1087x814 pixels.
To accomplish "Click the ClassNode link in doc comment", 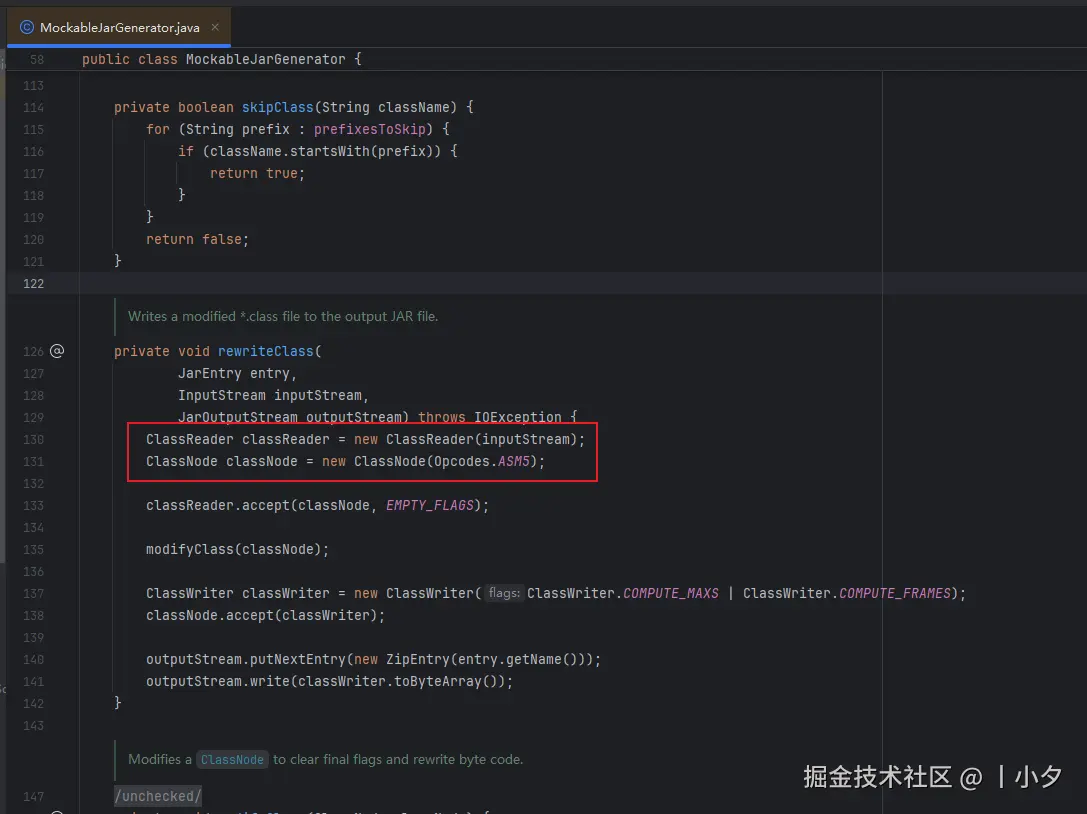I will click(232, 760).
